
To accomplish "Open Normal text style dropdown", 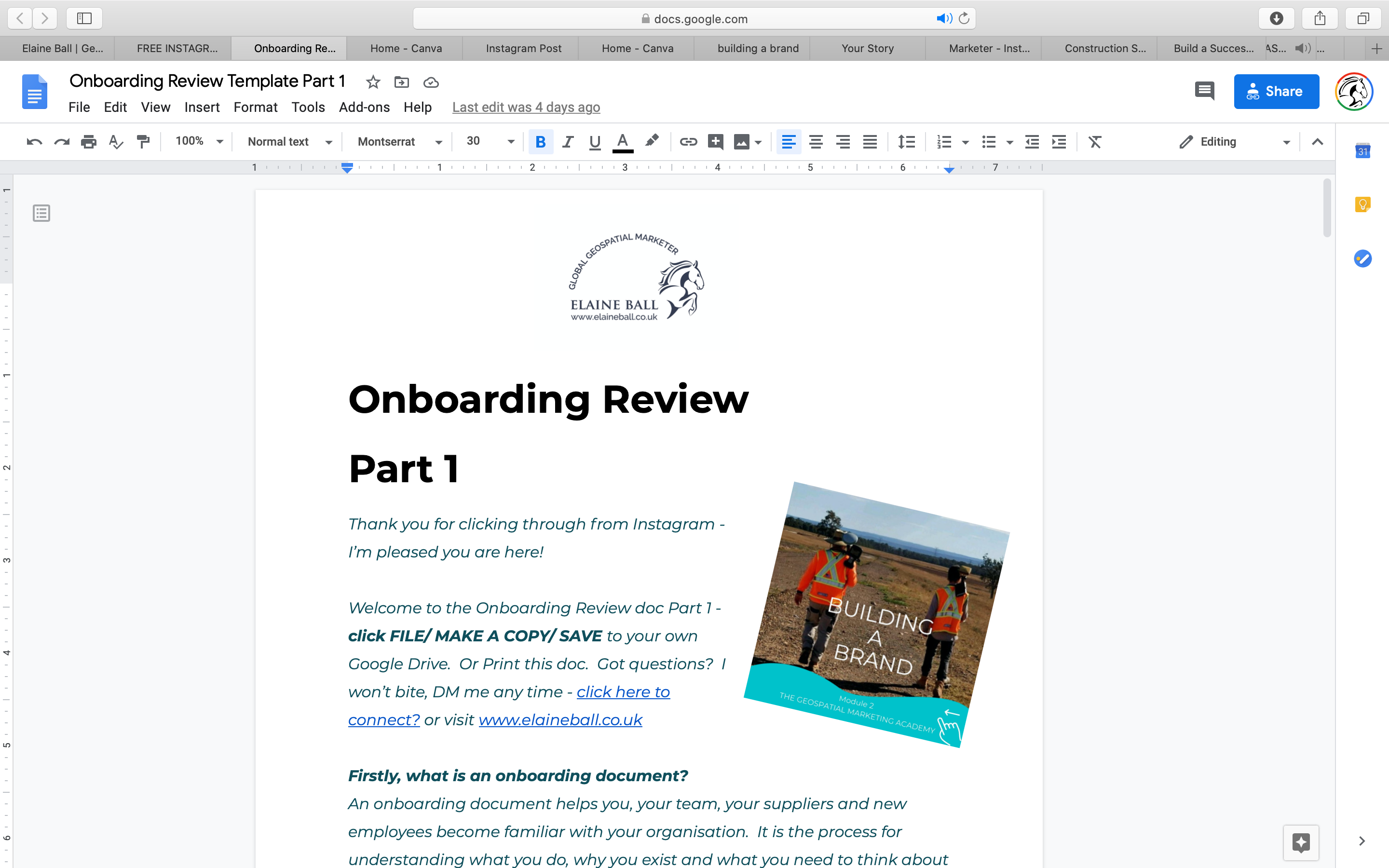I will [289, 142].
